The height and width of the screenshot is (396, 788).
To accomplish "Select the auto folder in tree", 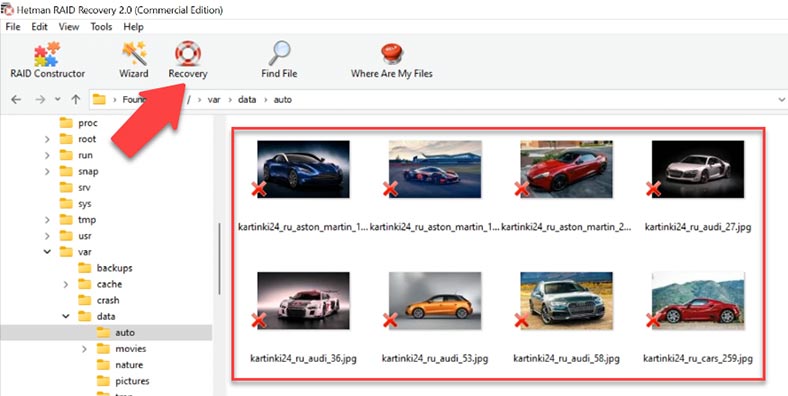I will 116,332.
